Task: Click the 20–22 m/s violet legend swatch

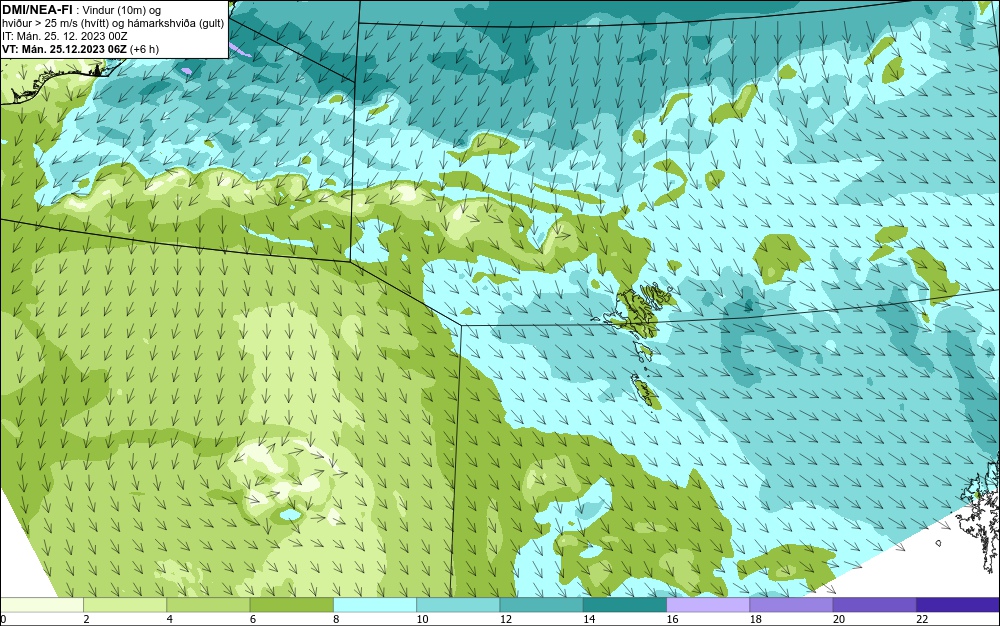Action: (x=874, y=604)
